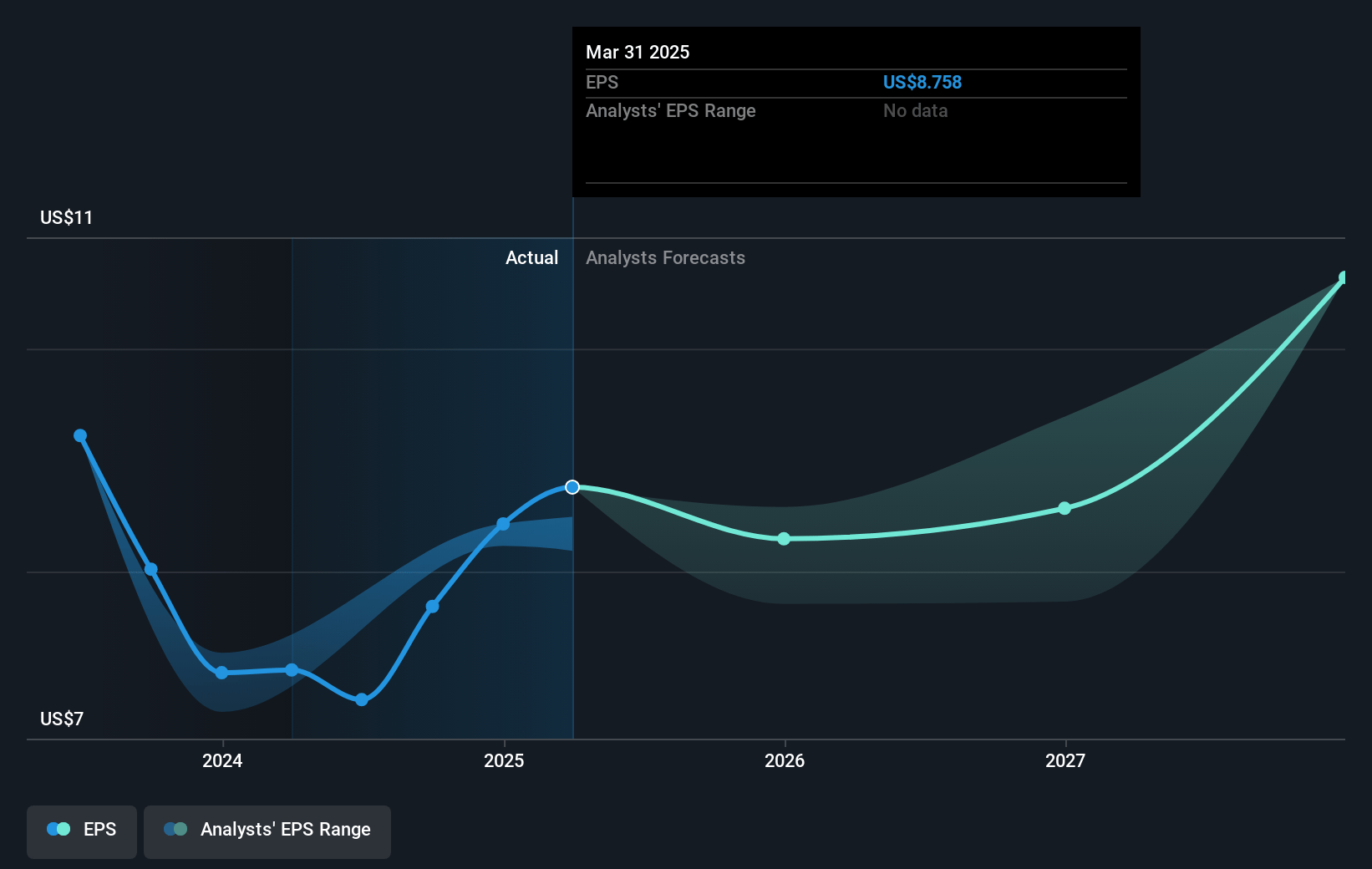Click the 'Analysts Forecasts' section label

(665, 258)
